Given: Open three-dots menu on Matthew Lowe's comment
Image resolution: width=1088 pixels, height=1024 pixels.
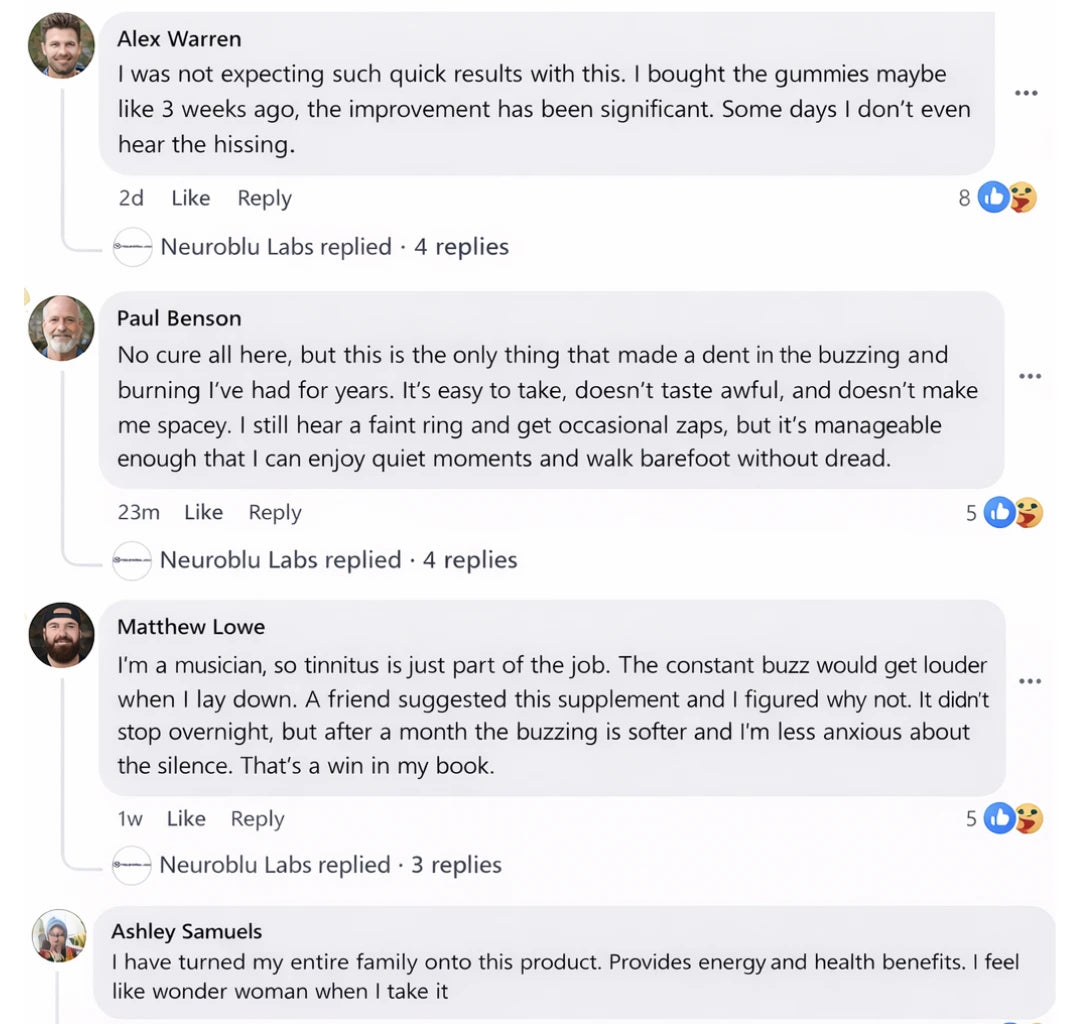Looking at the screenshot, I should pyautogui.click(x=1030, y=681).
